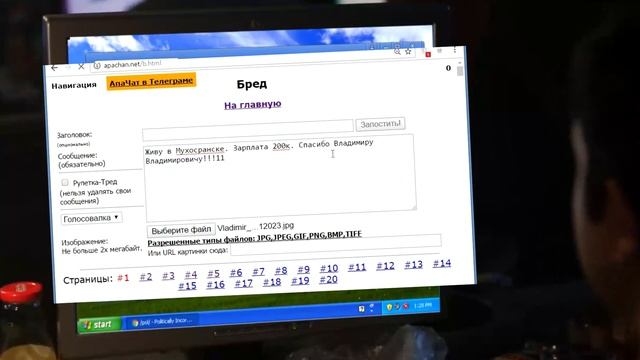Go to page #1
The height and width of the screenshot is (360, 640).
[x=123, y=278]
